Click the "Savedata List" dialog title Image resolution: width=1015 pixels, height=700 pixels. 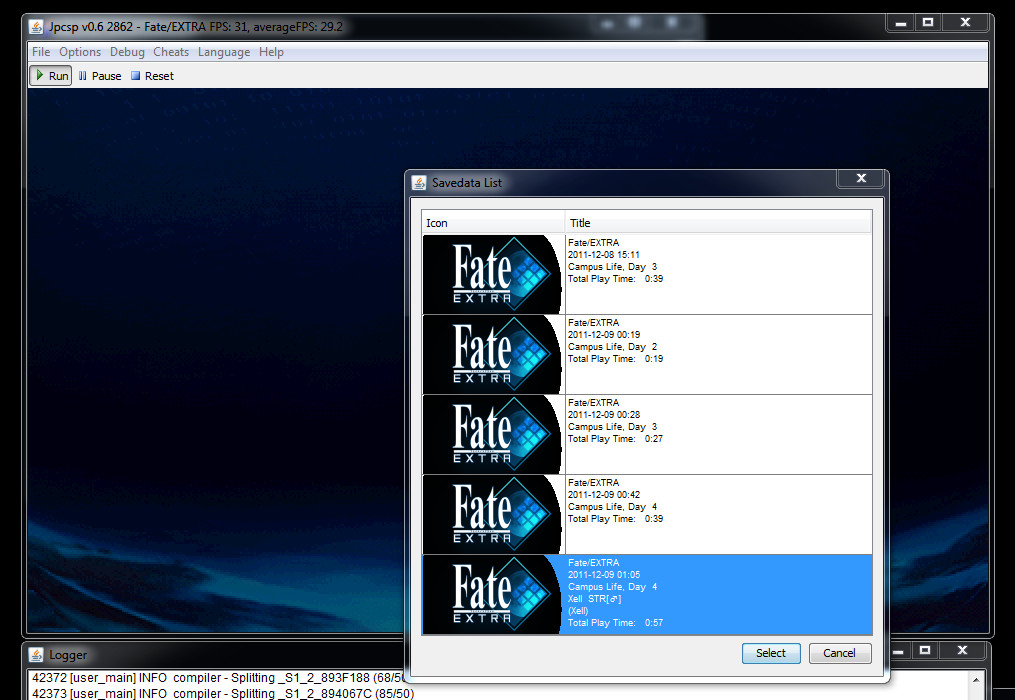coord(467,183)
